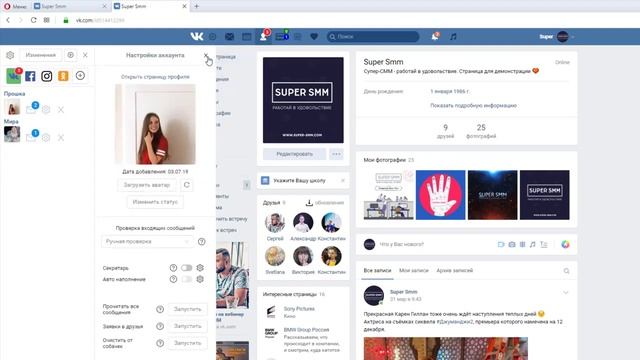640x360 pixels.
Task: Open a new browser tab with plus
Action: (196, 6)
